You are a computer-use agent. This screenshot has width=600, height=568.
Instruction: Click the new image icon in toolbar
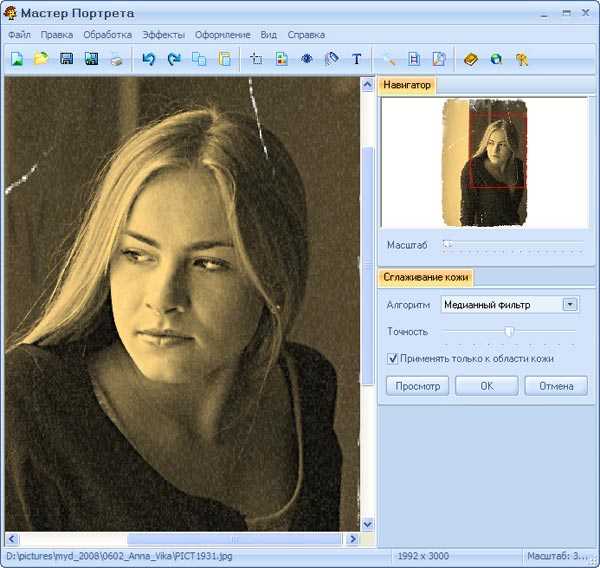(x=16, y=59)
